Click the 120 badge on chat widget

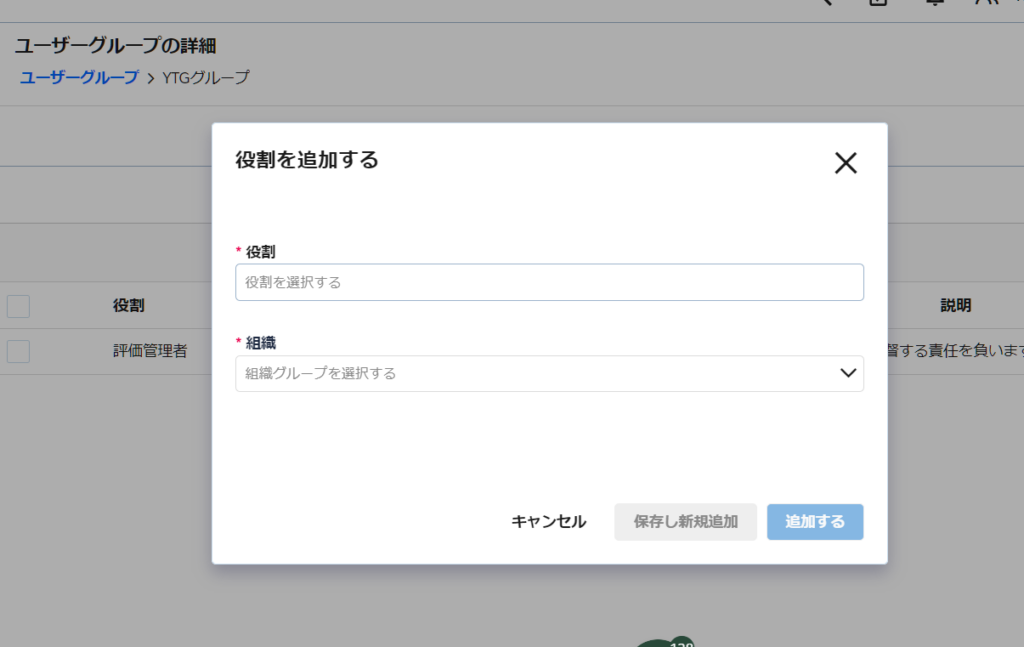click(682, 643)
